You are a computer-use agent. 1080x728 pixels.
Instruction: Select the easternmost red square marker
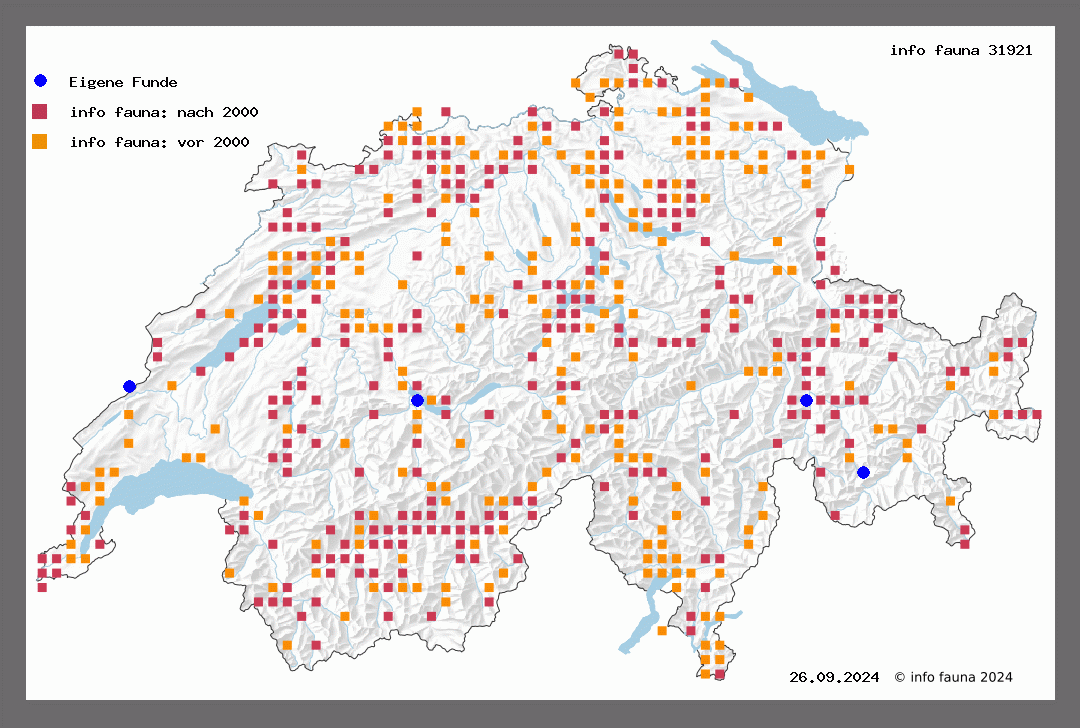pyautogui.click(x=1037, y=414)
